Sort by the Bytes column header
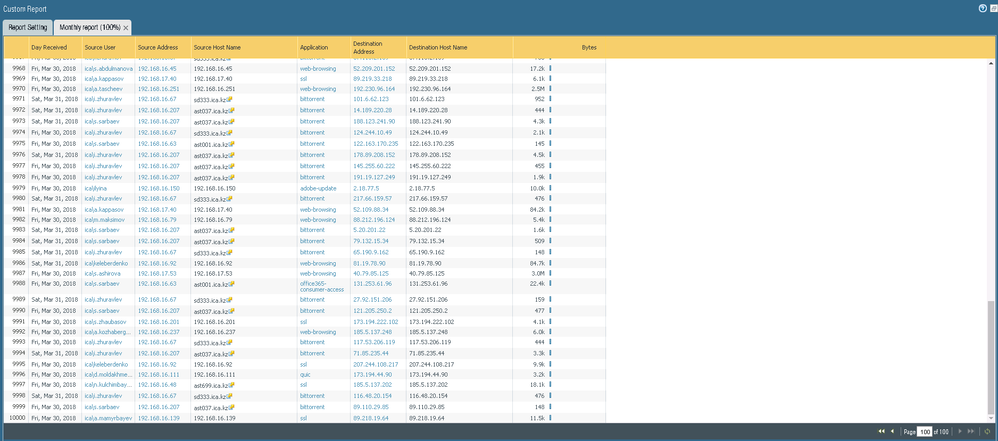Image resolution: width=998 pixels, height=441 pixels. click(x=589, y=47)
